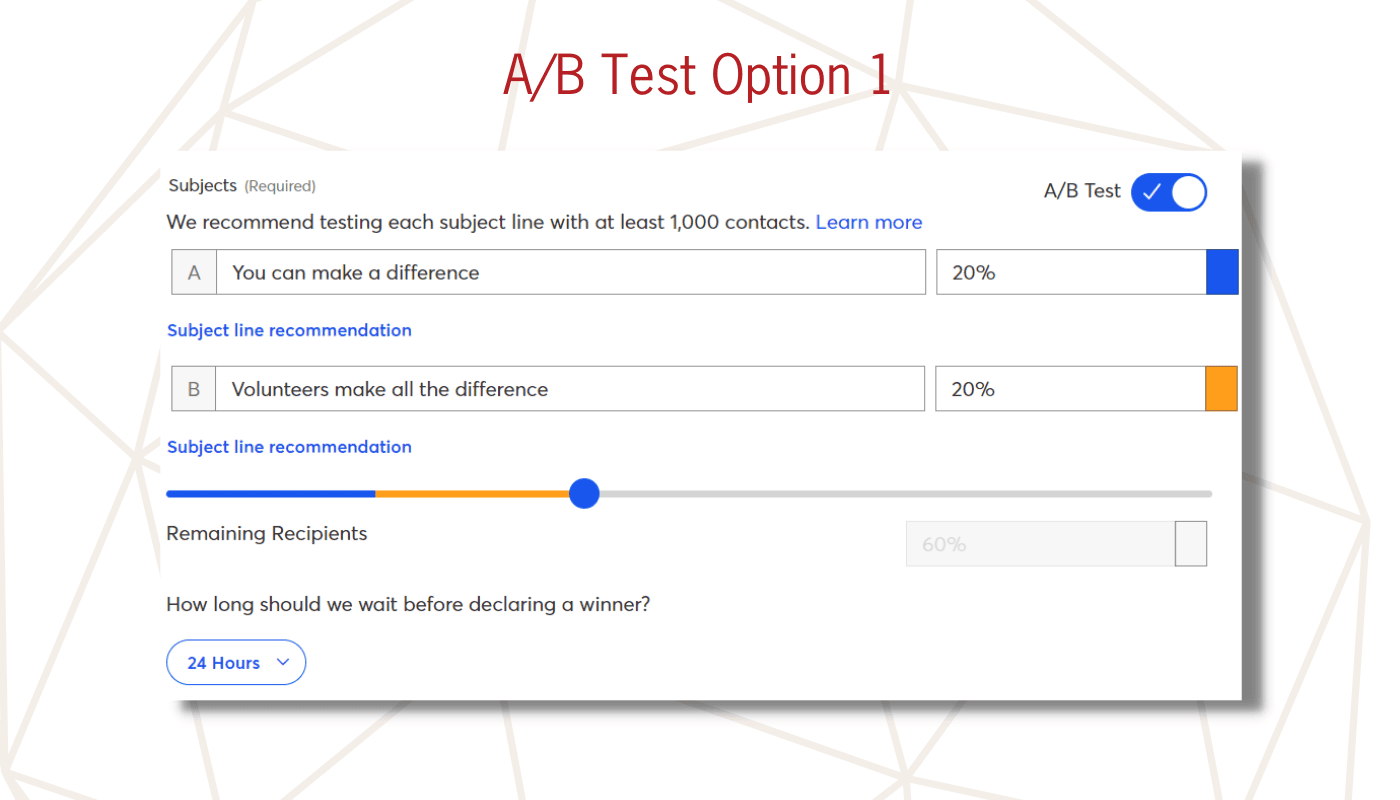The height and width of the screenshot is (800, 1400).
Task: Click the gray swatch beside the 60% field
Action: (x=1191, y=544)
